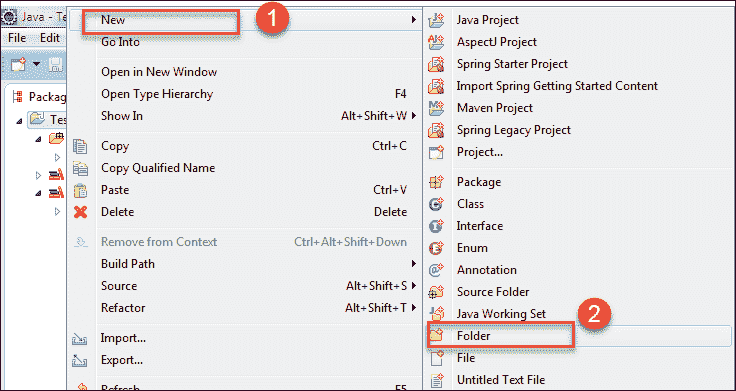Choose Maven Project entry
This screenshot has height=391, width=736.
(x=495, y=108)
